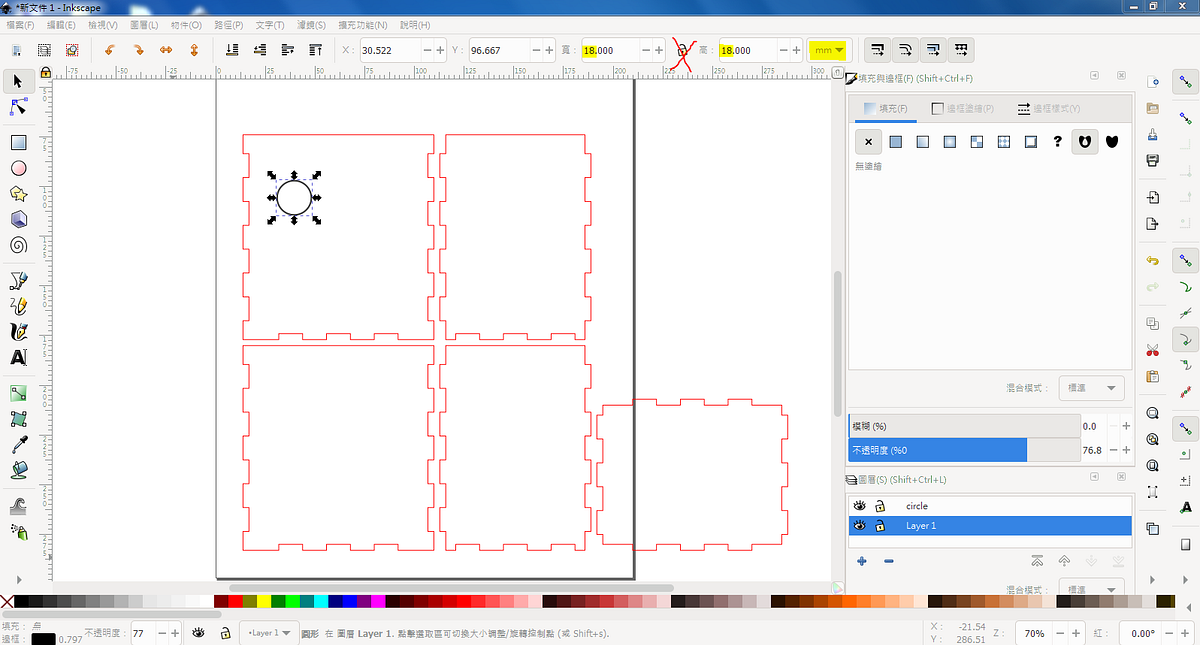Toggle current layer lock in status bar
The image size is (1200, 645).
coord(226,633)
